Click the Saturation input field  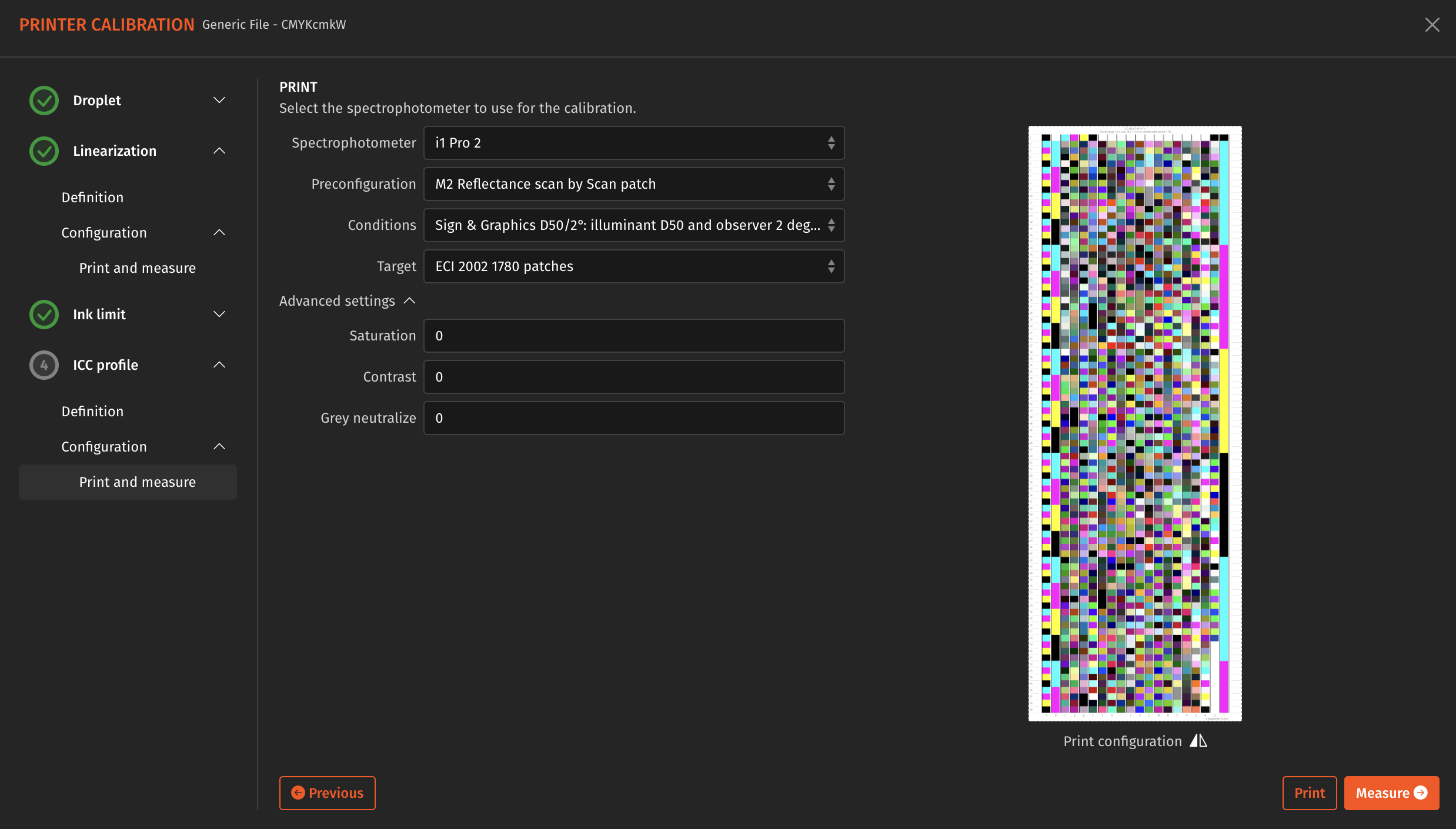coord(634,335)
